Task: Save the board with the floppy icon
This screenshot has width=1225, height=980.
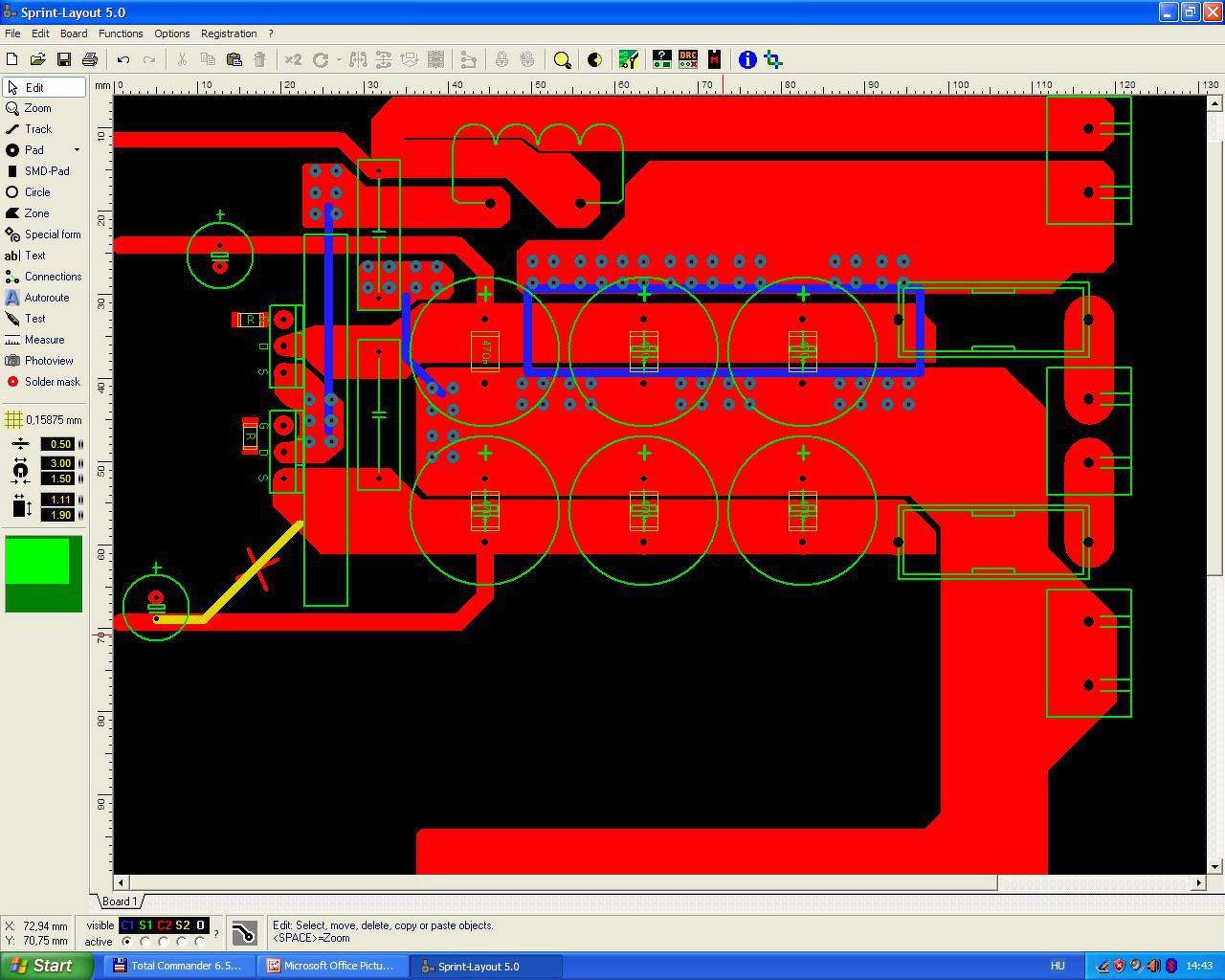Action: click(x=64, y=59)
